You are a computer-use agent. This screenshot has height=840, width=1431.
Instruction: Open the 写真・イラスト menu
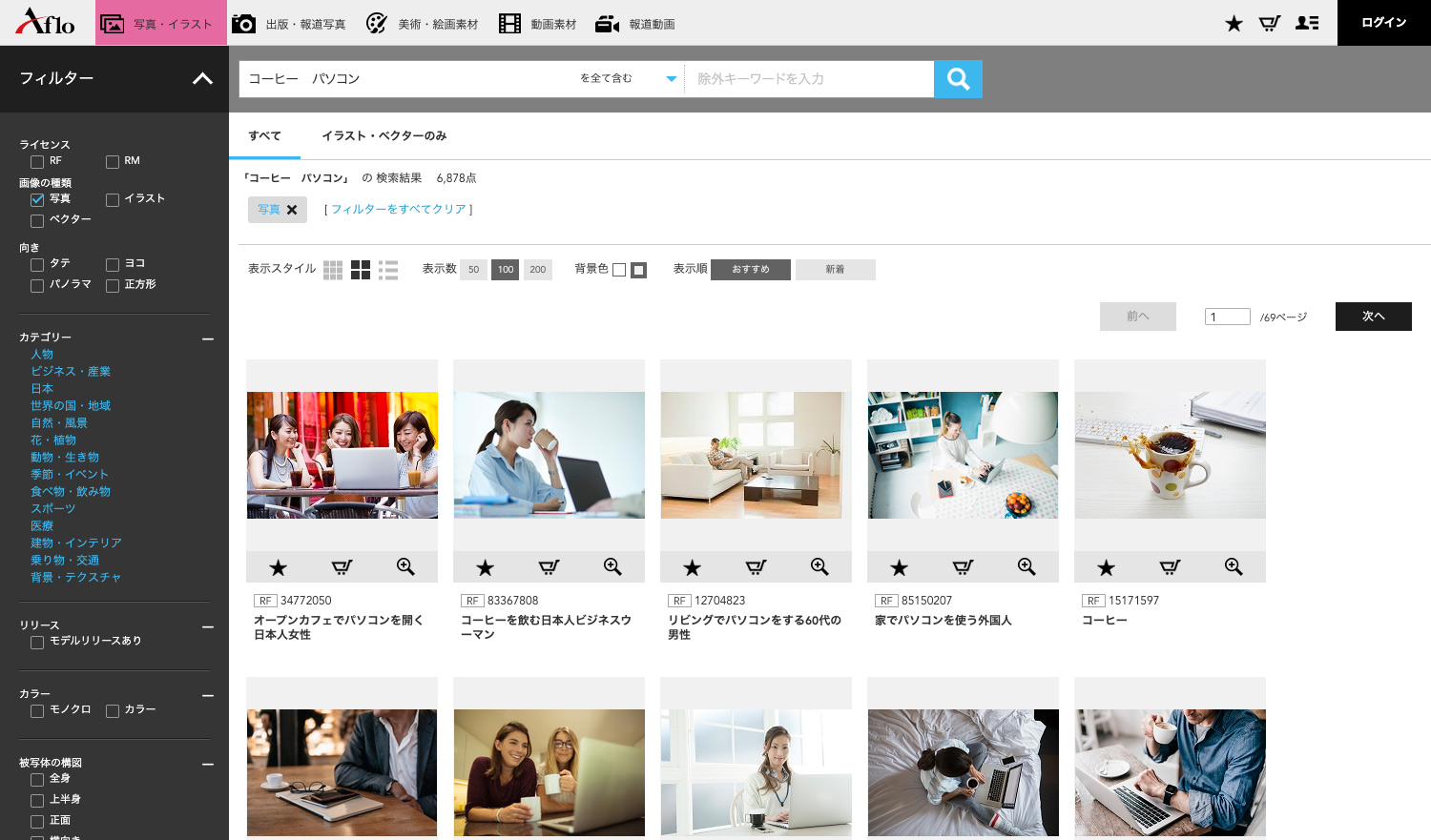(161, 23)
